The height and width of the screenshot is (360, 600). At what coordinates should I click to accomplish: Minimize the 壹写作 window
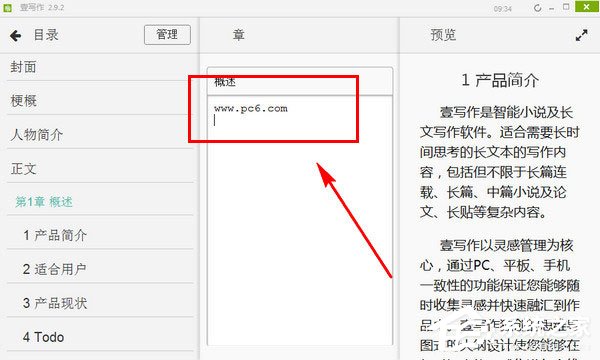tap(551, 8)
